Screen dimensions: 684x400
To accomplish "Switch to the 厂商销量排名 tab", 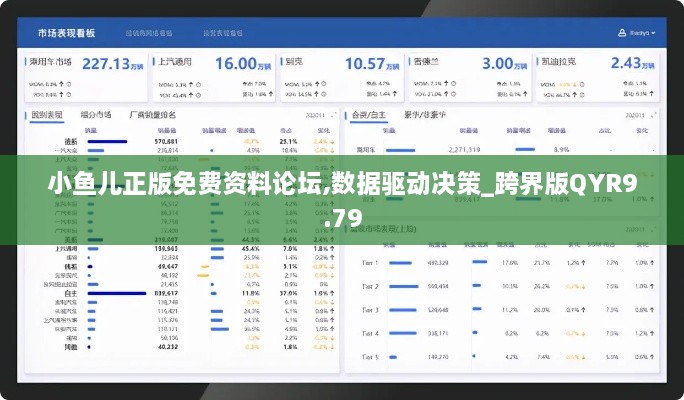I will click(153, 115).
